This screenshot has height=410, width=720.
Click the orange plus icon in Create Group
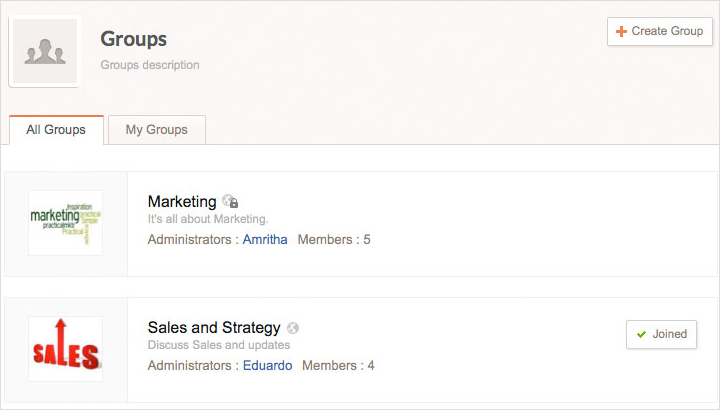click(x=621, y=31)
